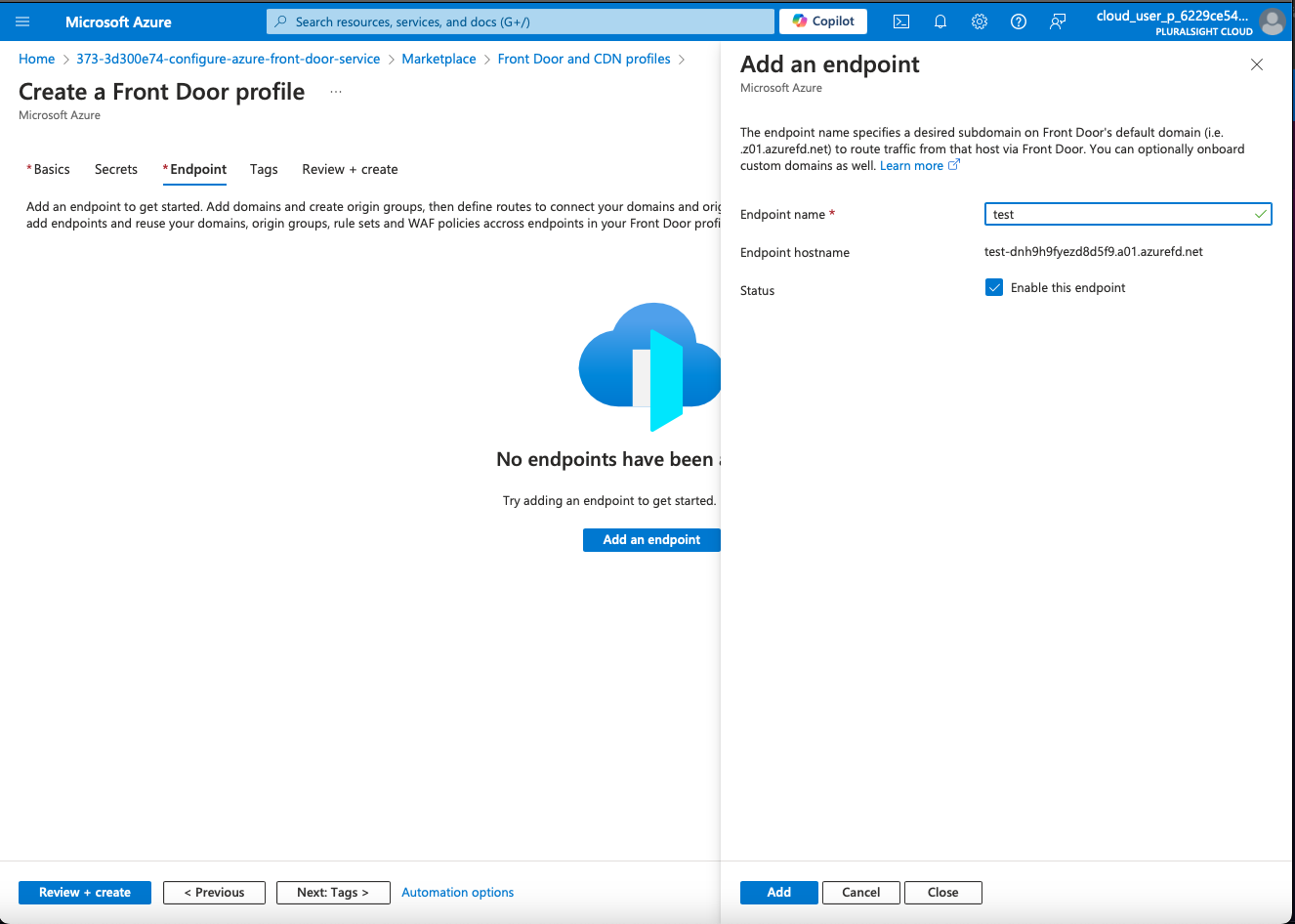Close the Add an endpoint panel with X
The height and width of the screenshot is (924, 1295).
pos(1257,64)
